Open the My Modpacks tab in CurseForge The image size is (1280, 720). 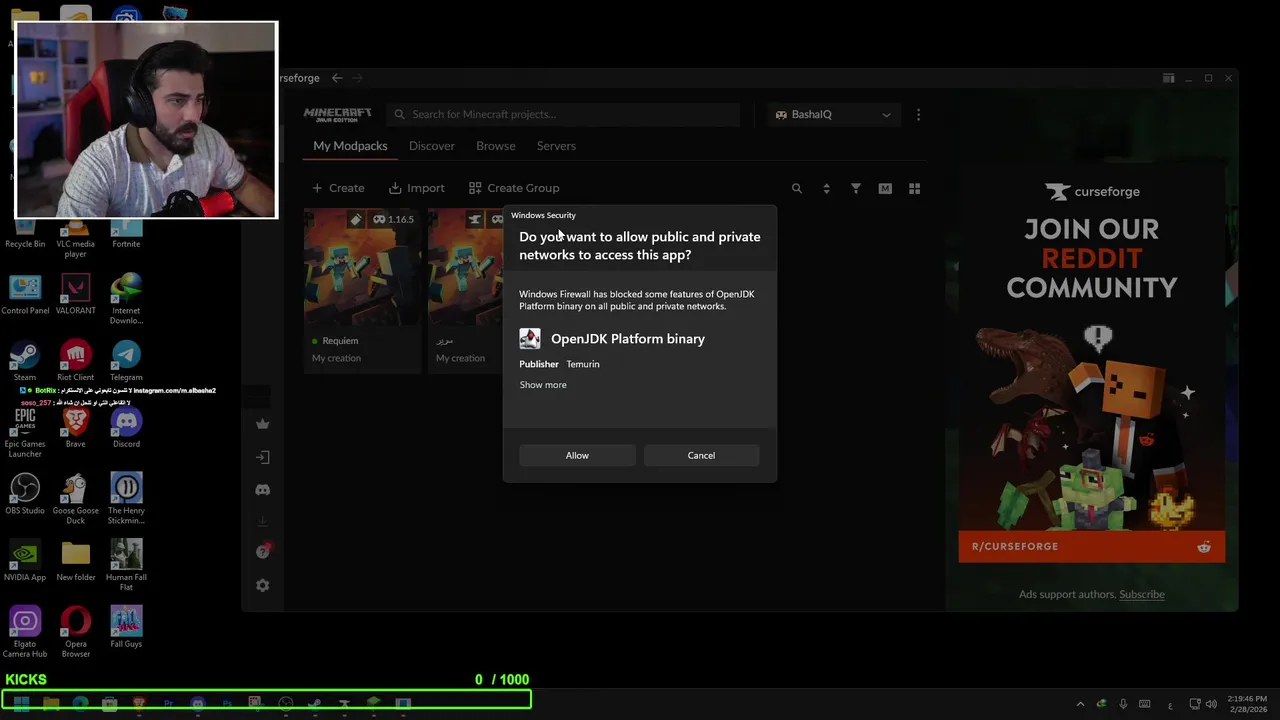click(350, 146)
